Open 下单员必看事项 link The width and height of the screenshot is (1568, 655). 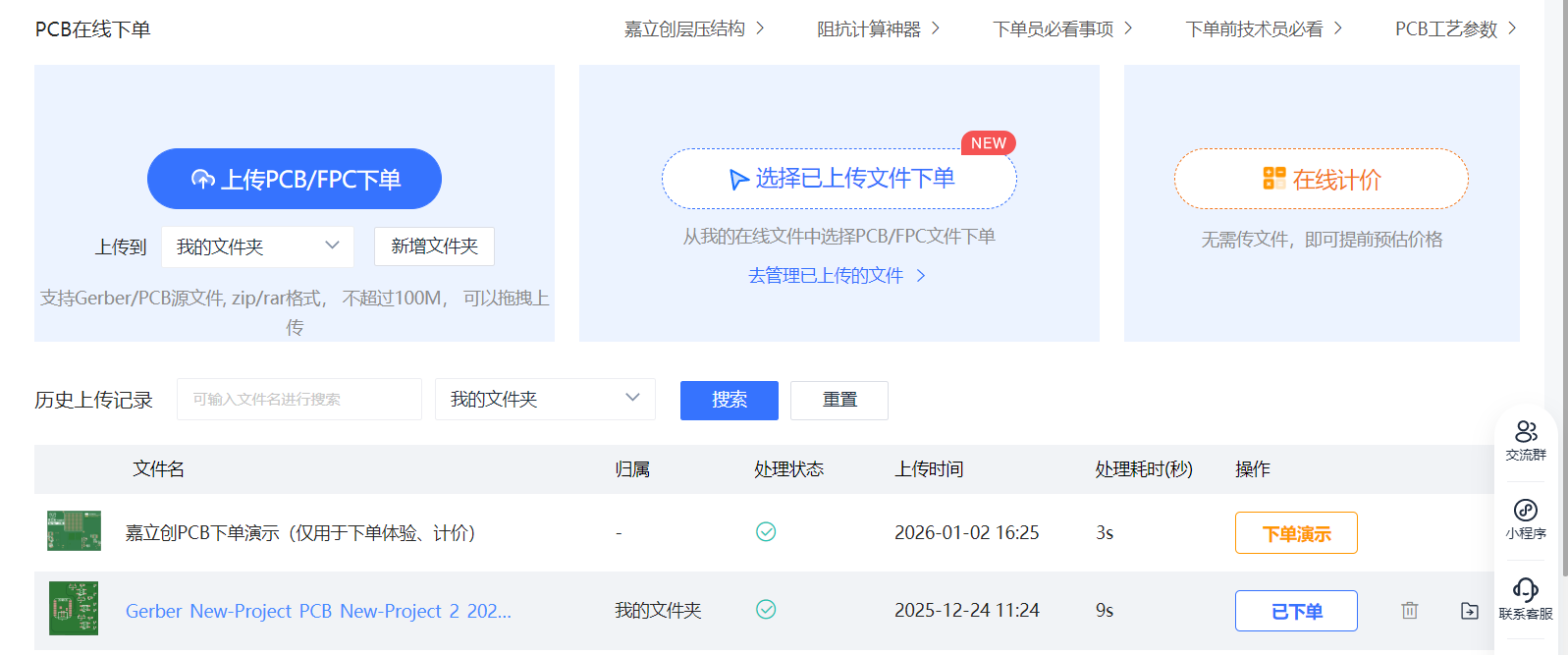[x=1062, y=28]
